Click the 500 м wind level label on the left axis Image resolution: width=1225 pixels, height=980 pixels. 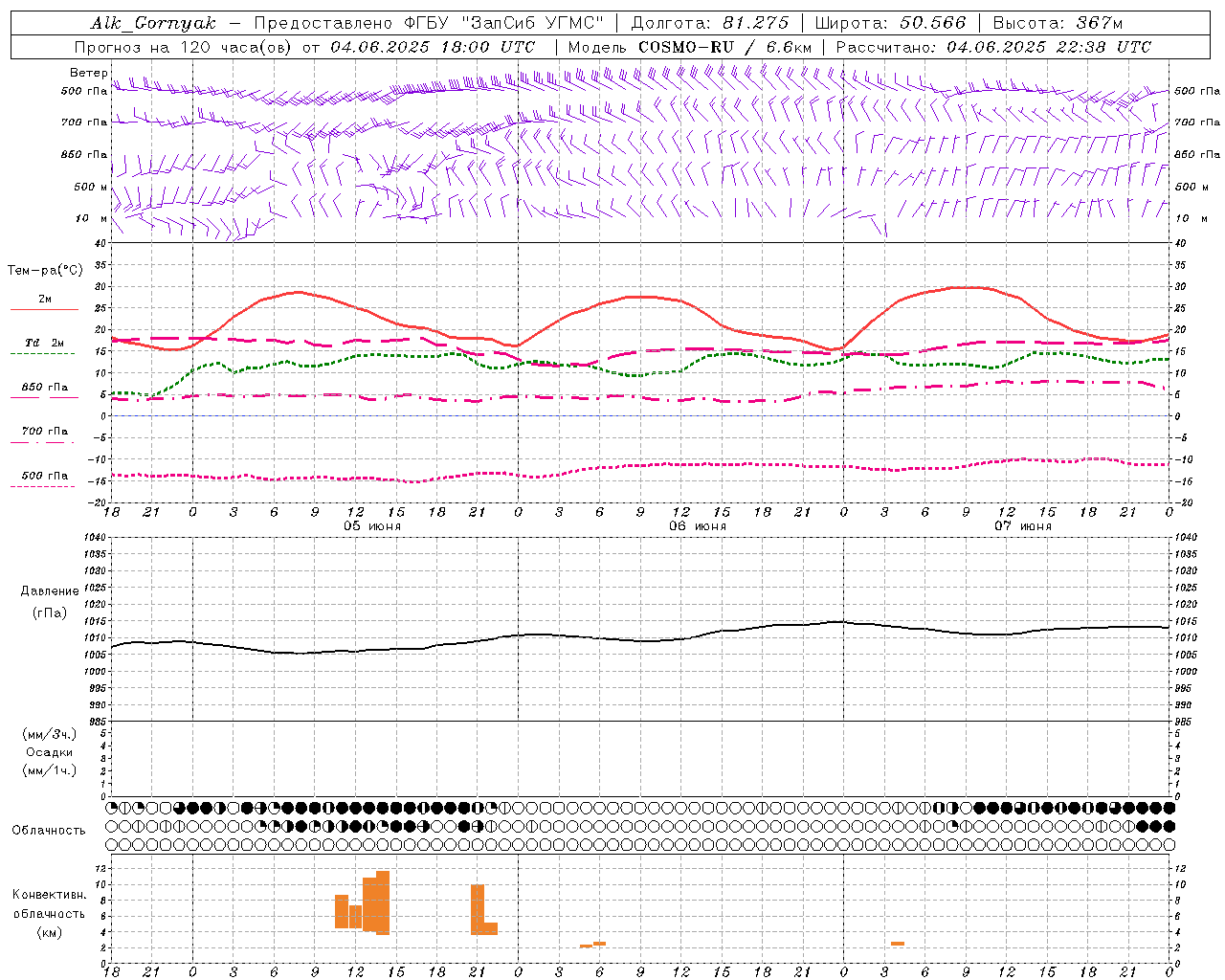[91, 187]
